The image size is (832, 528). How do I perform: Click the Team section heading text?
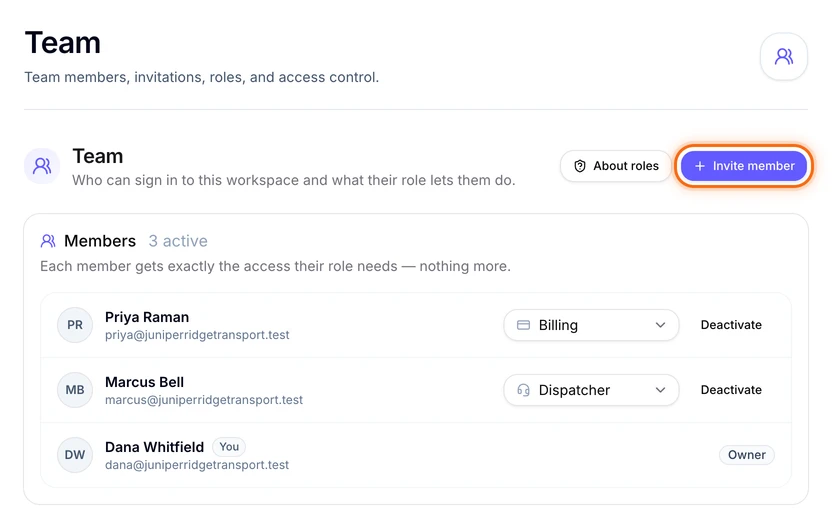98,157
